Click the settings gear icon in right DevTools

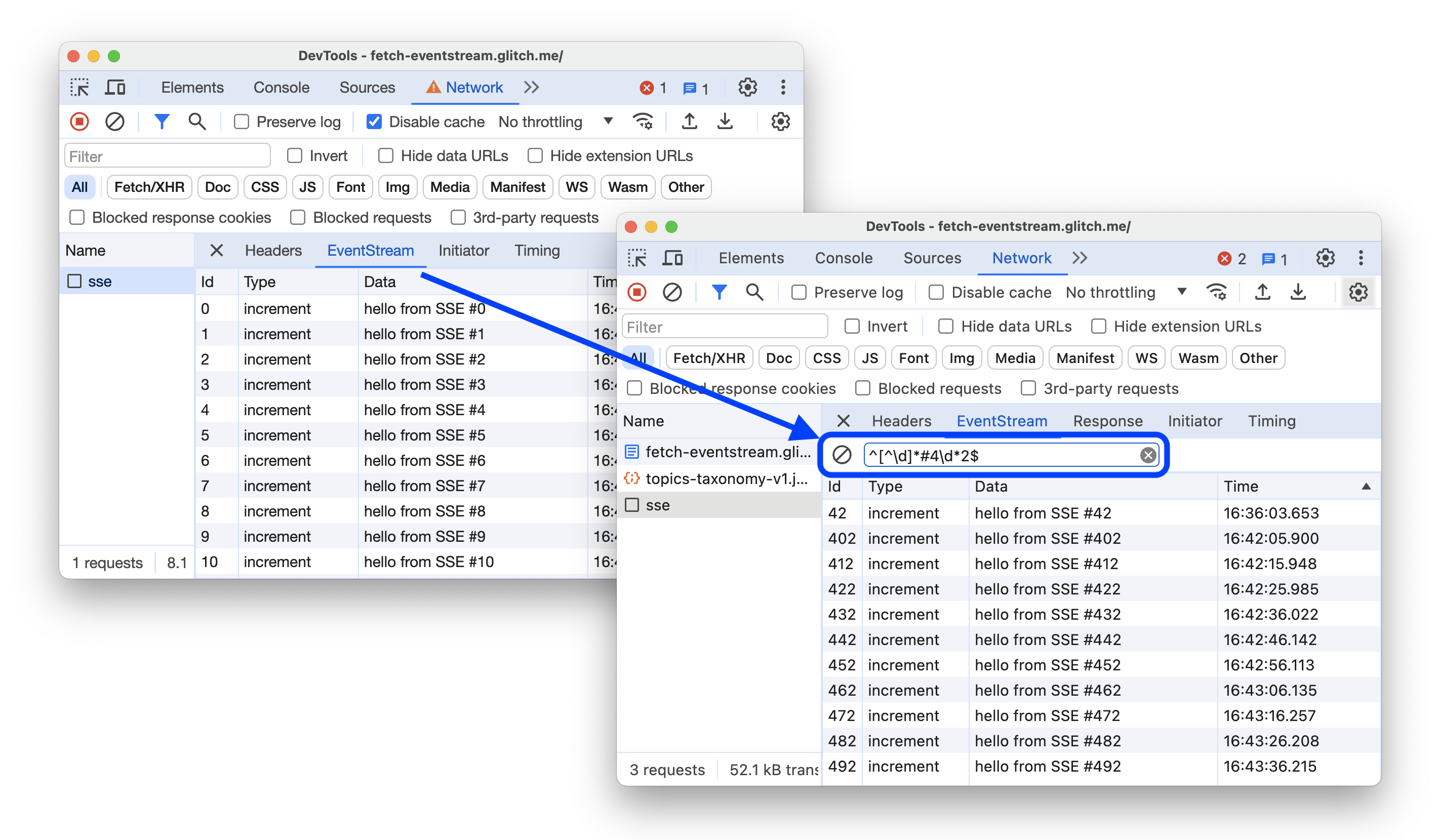(1324, 258)
